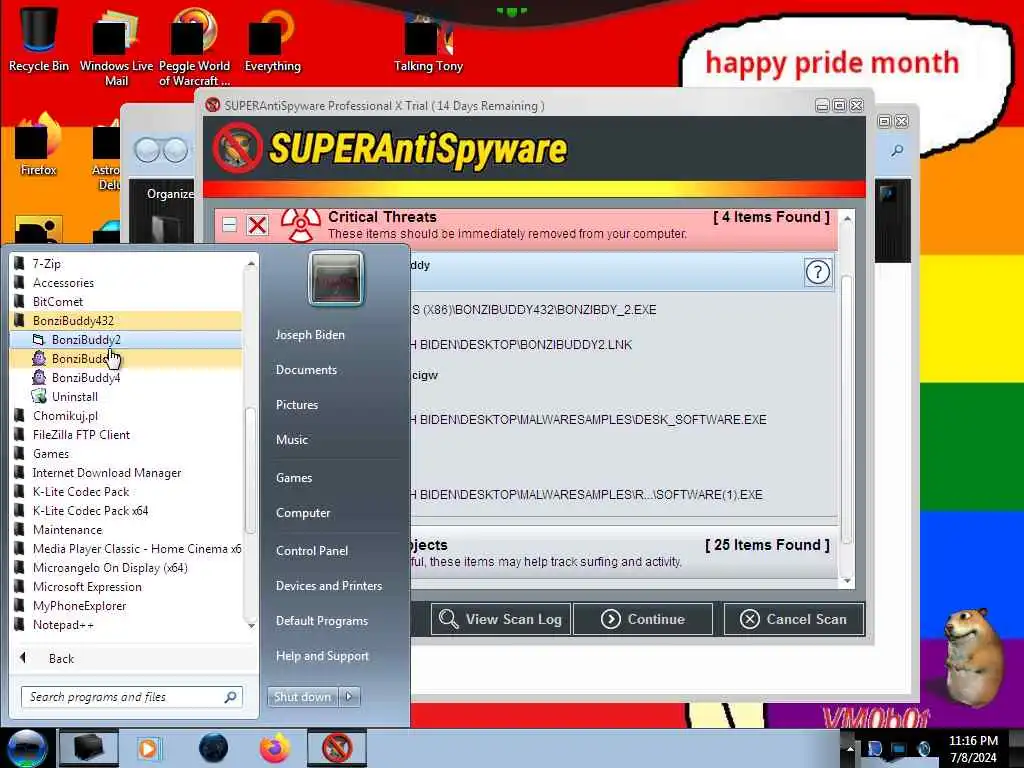The height and width of the screenshot is (768, 1024).
Task: Expand the Chomikuj.pl folder
Action: 125,416
